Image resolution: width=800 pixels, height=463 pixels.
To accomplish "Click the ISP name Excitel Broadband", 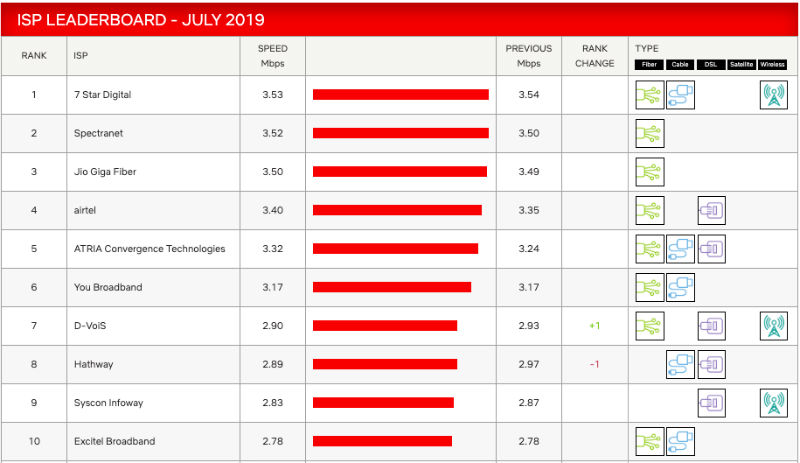I will tap(114, 441).
